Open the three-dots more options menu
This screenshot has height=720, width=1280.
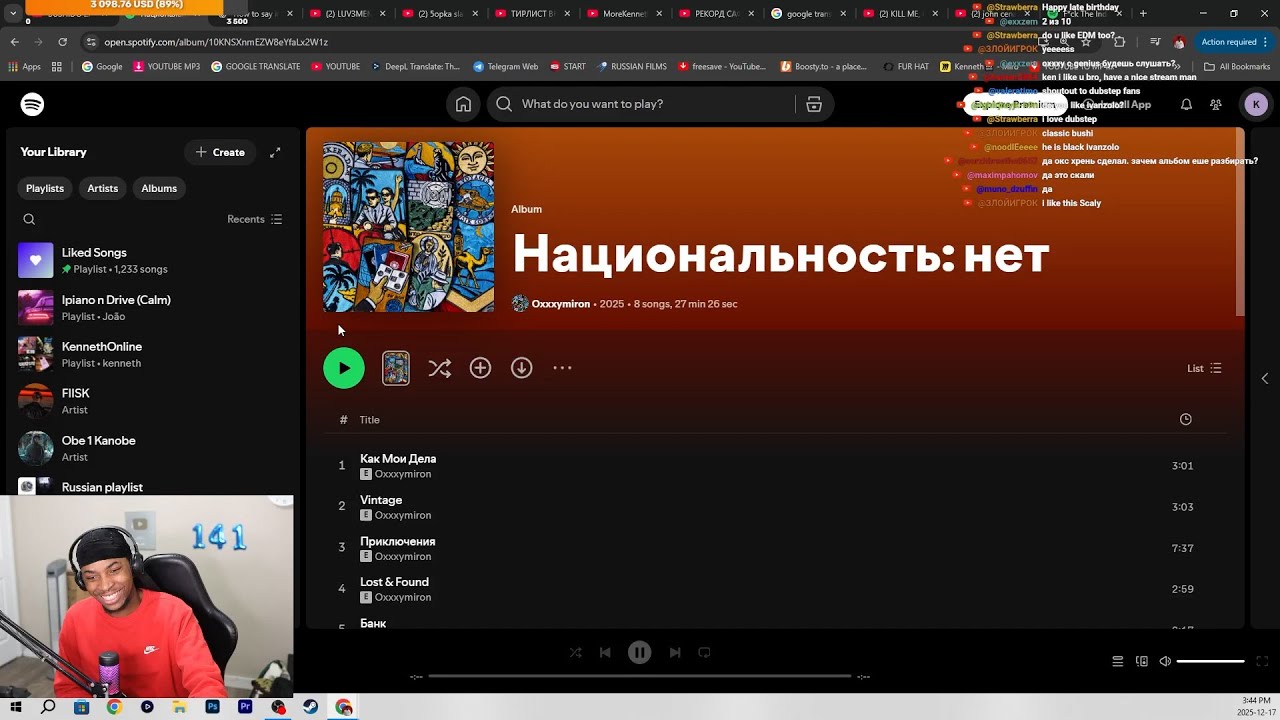point(562,368)
